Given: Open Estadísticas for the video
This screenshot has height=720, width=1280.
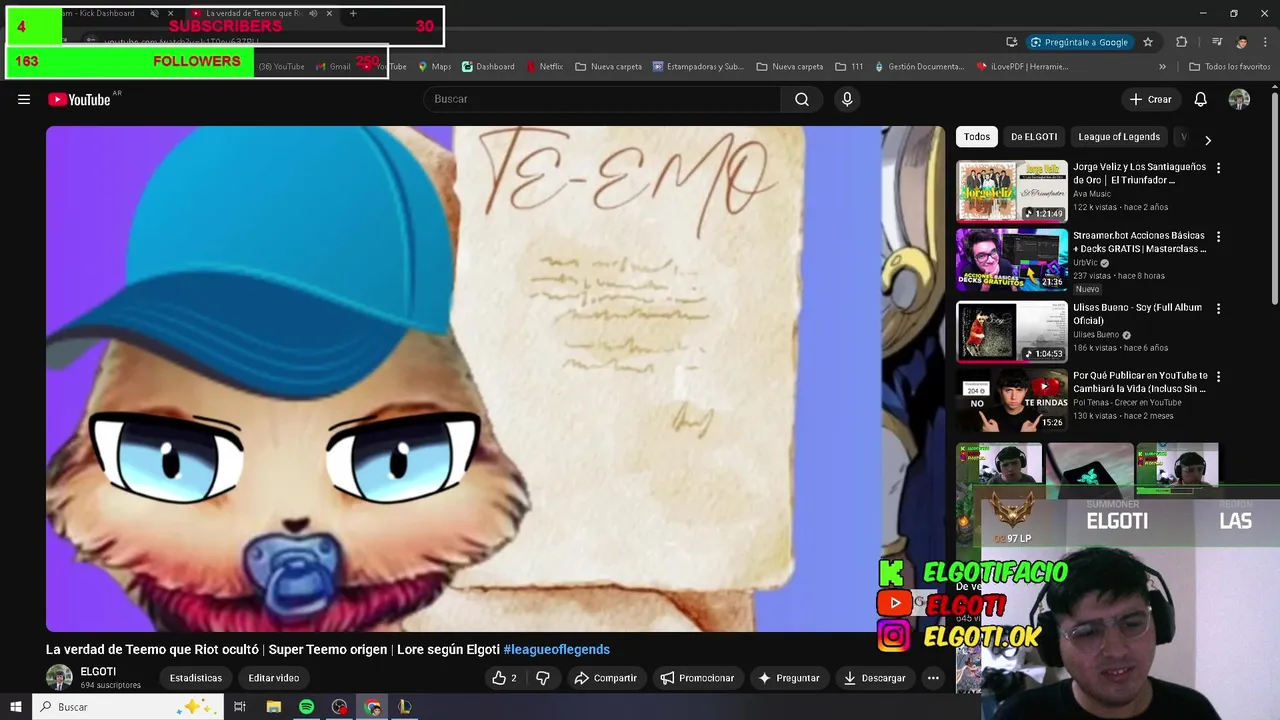Looking at the screenshot, I should (x=196, y=678).
